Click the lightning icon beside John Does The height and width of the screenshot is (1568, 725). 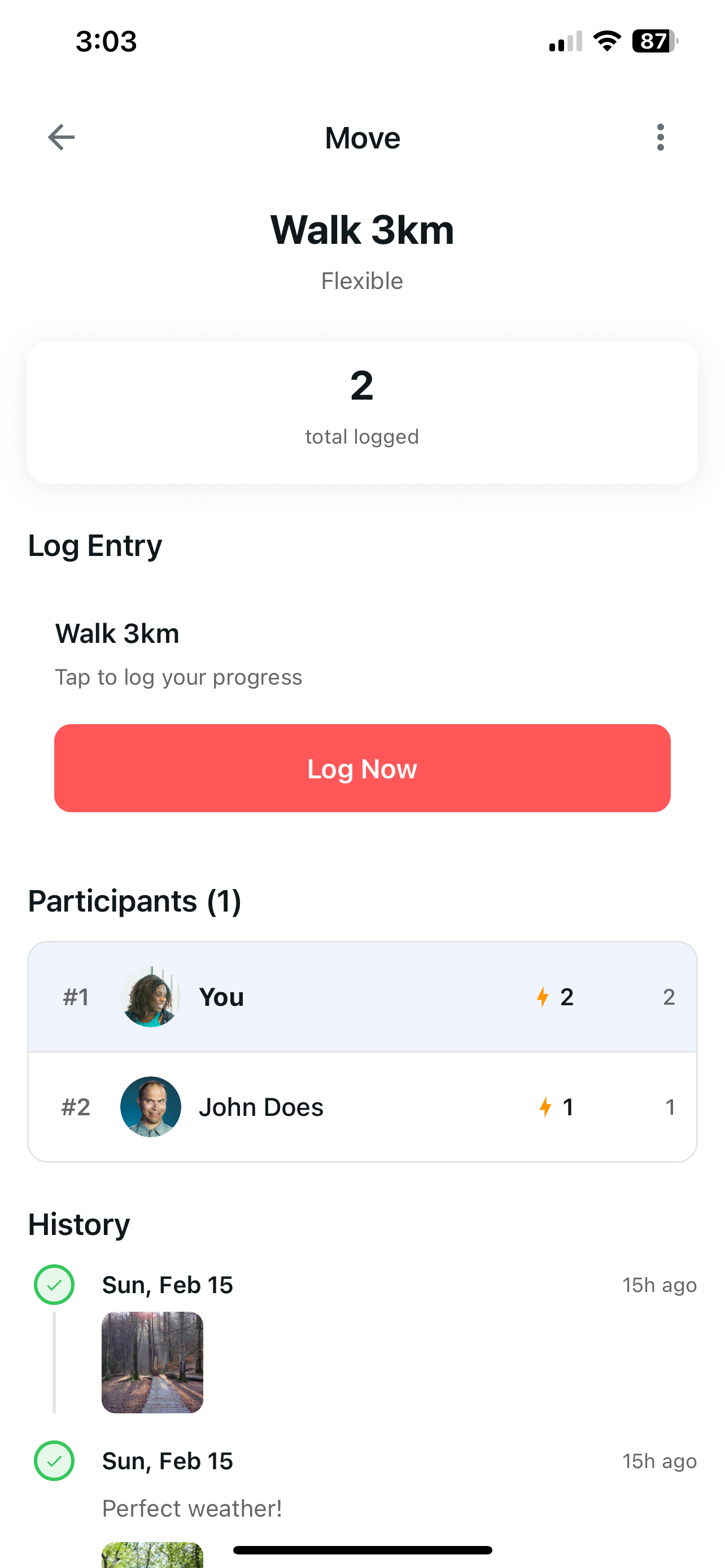pyautogui.click(x=546, y=1107)
